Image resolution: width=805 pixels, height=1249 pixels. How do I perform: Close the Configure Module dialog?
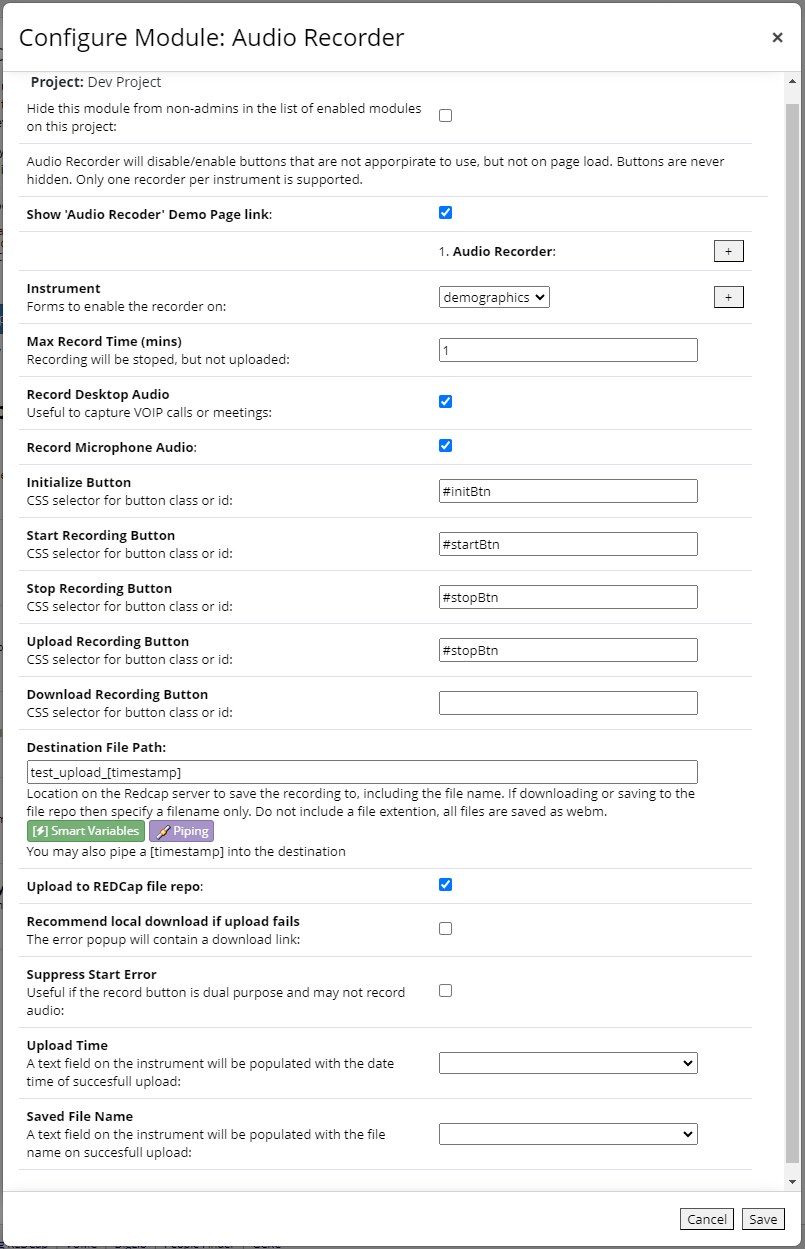click(x=777, y=37)
